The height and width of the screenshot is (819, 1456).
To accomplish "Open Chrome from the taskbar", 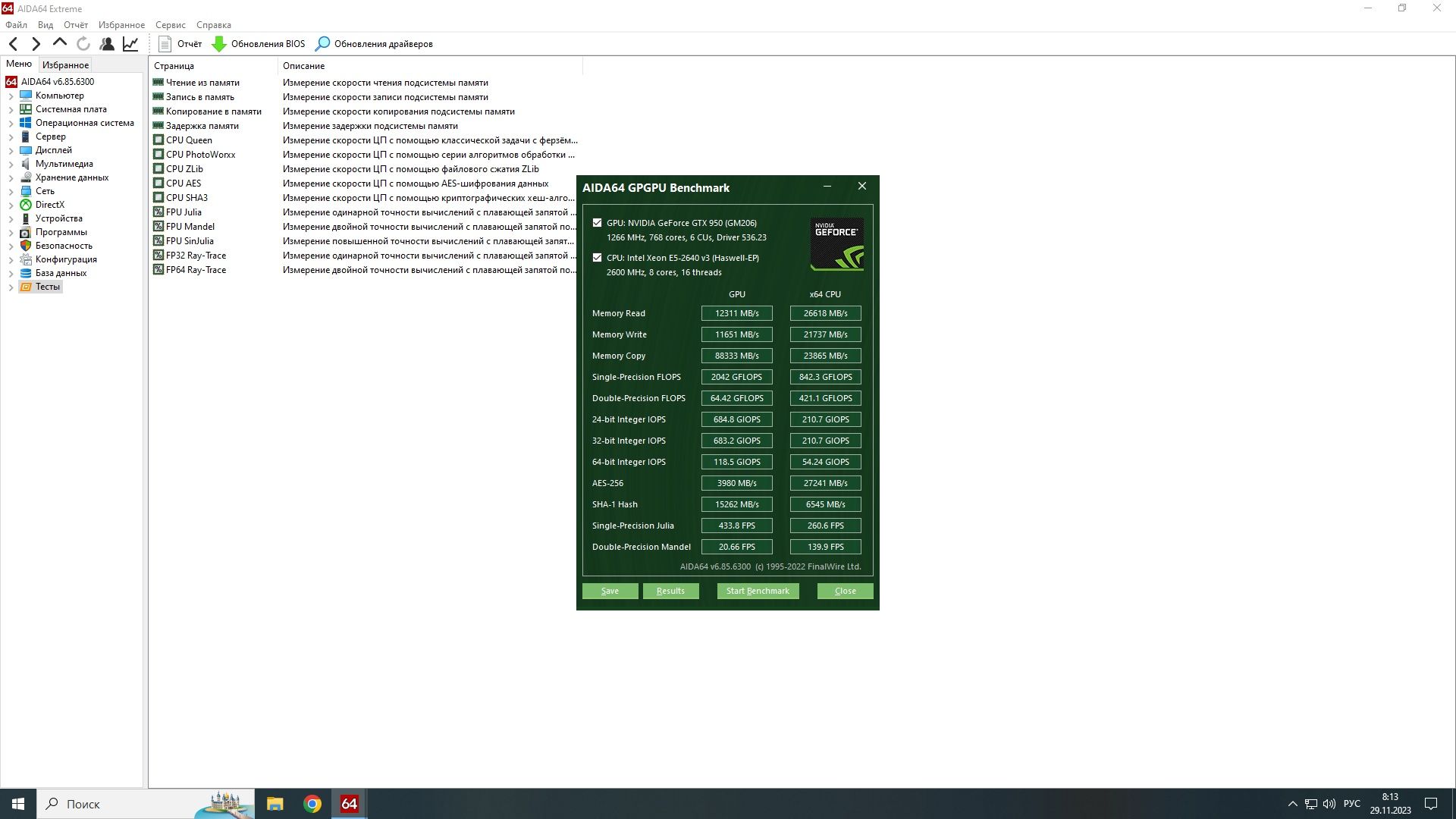I will [312, 804].
